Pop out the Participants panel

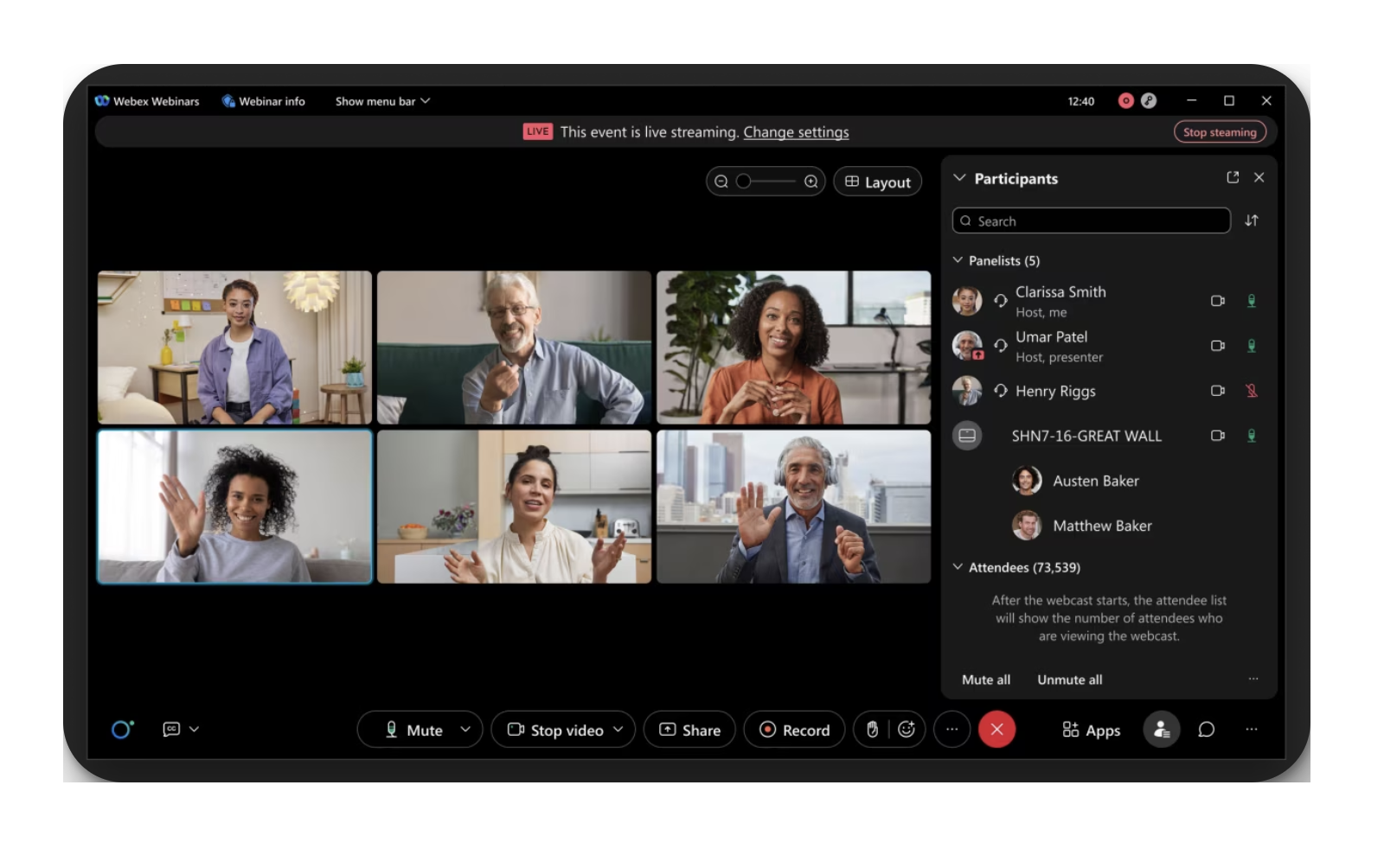coord(1232,178)
